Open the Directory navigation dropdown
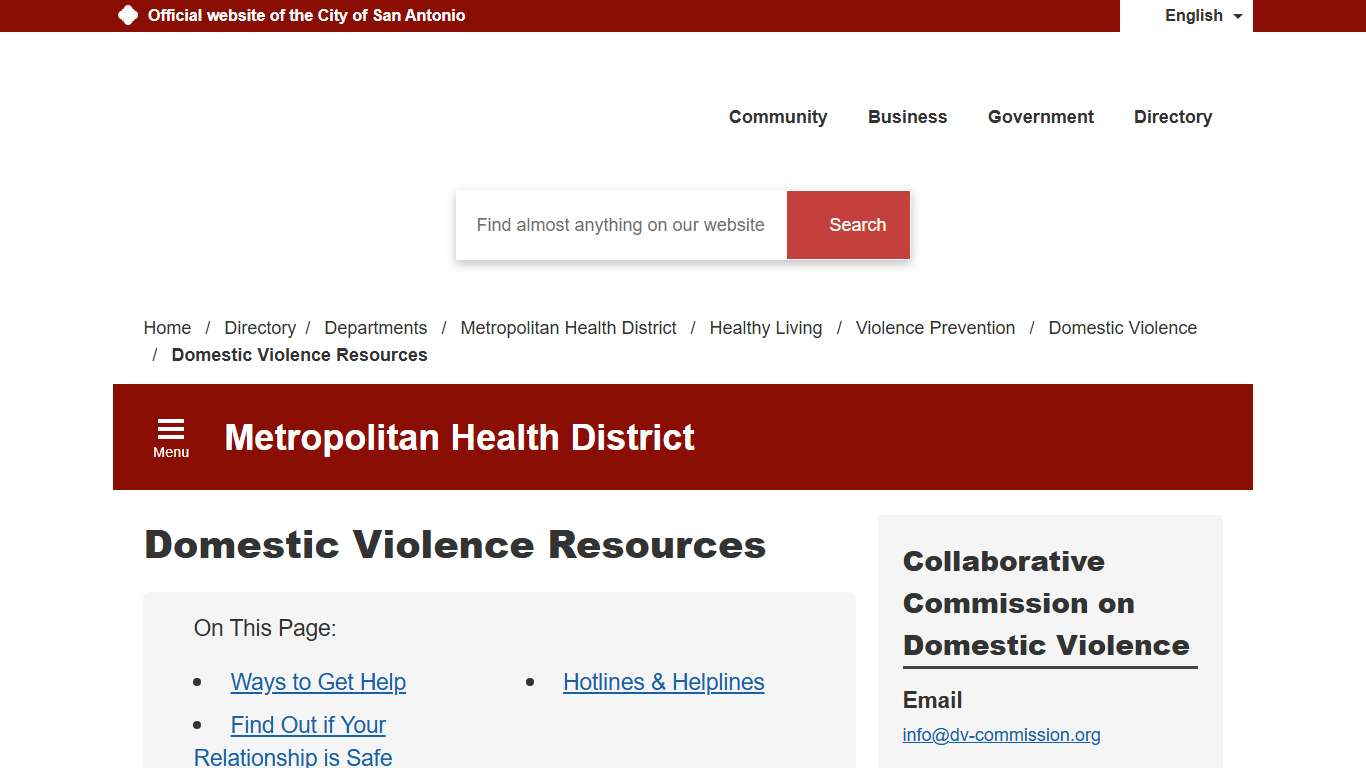Screen dimensions: 1366x768 1172,117
